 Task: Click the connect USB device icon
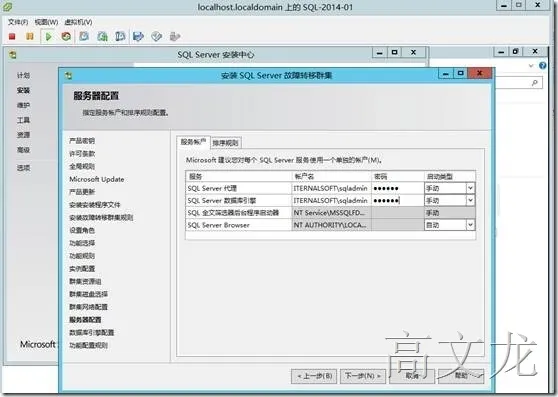pyautogui.click(x=175, y=36)
